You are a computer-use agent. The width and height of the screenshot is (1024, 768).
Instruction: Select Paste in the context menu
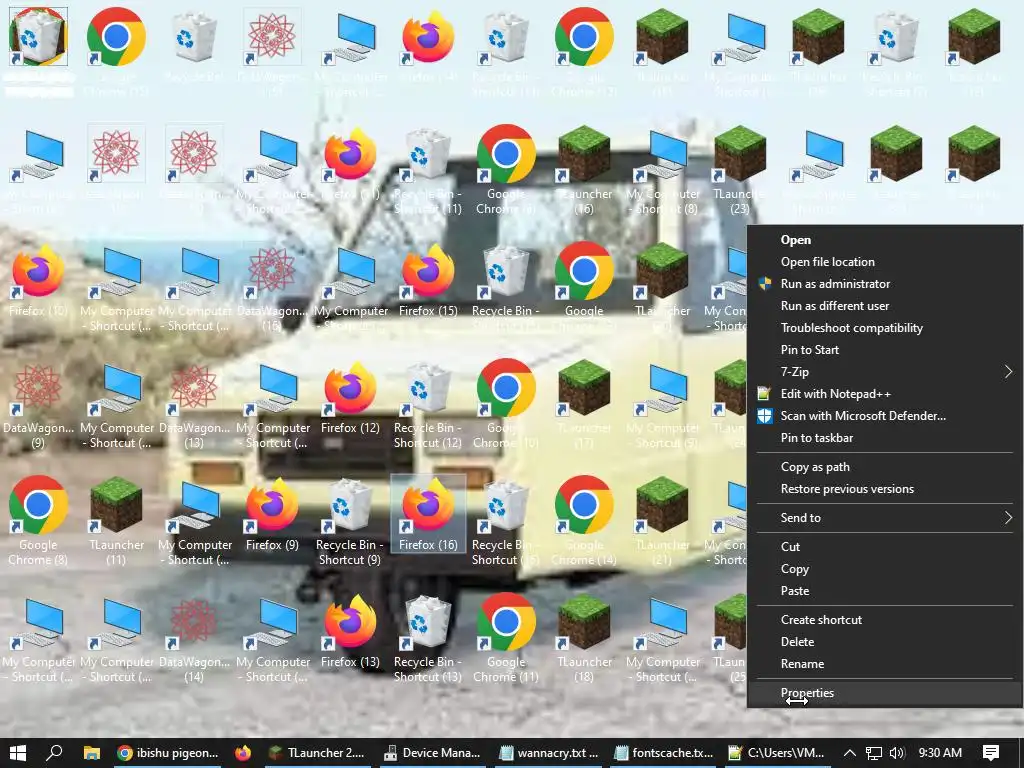885,591
